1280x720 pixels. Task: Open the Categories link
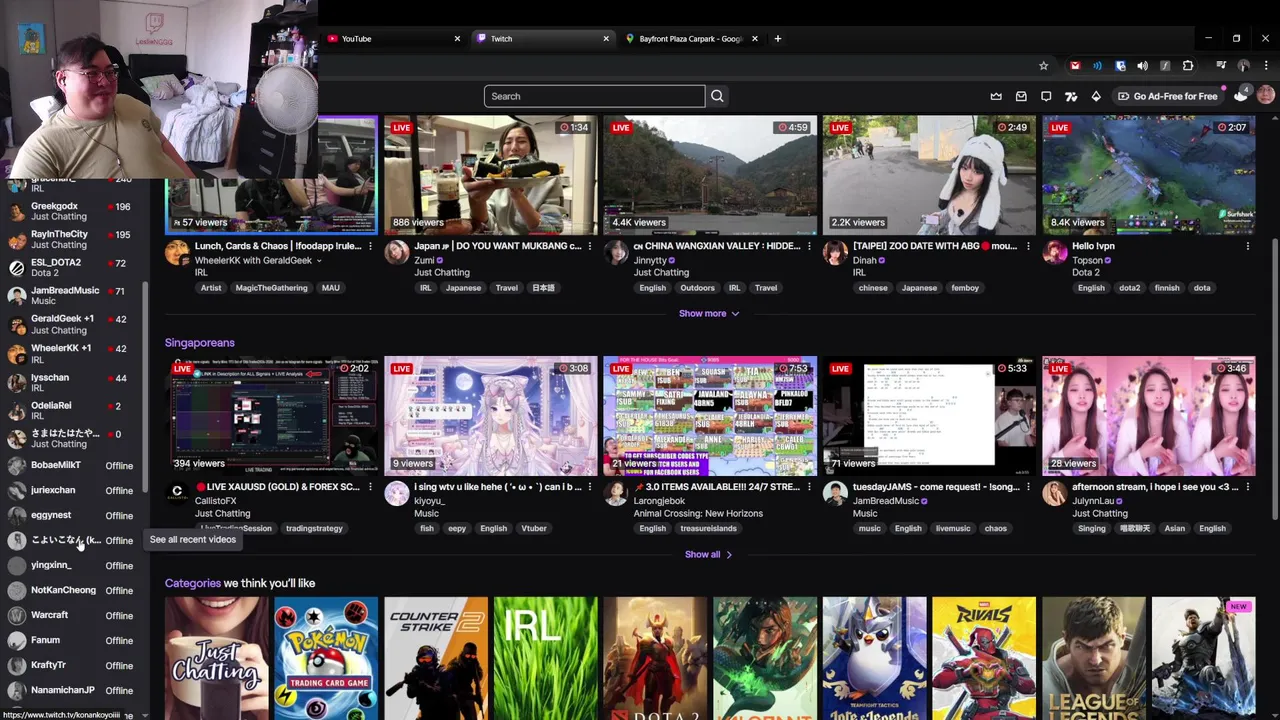(x=193, y=583)
